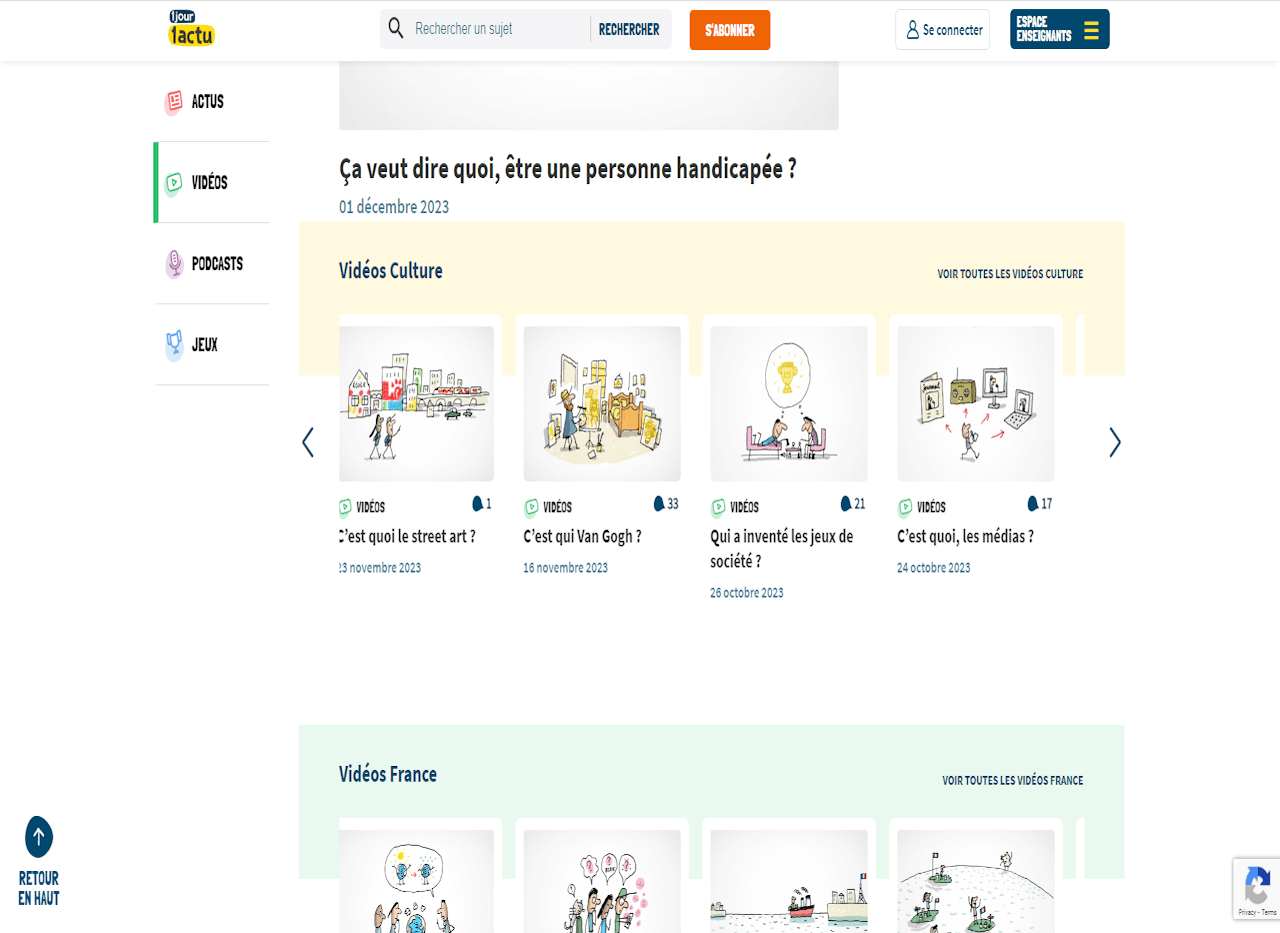The height and width of the screenshot is (933, 1280).
Task: Open the personne handicapée video title
Action: [x=568, y=169]
